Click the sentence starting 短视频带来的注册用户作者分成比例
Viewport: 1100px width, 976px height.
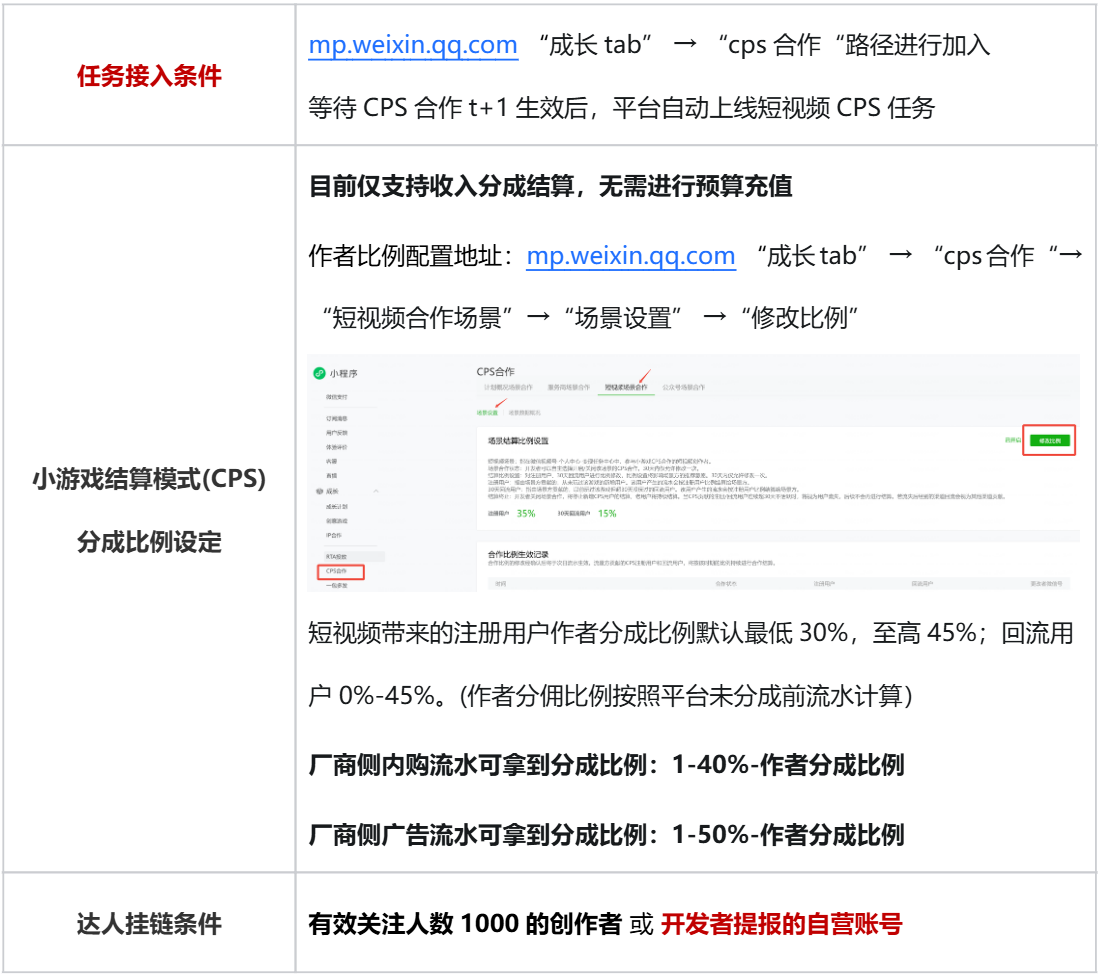(x=691, y=664)
